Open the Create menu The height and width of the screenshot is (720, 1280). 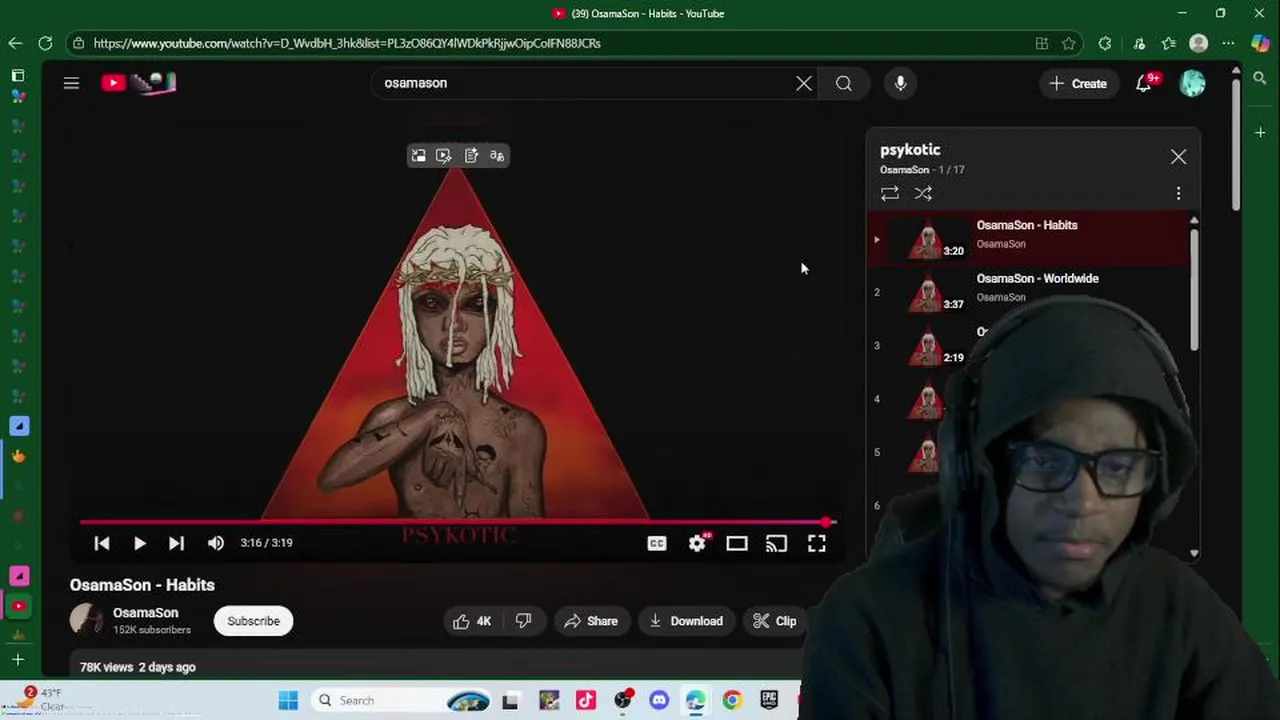(1078, 84)
